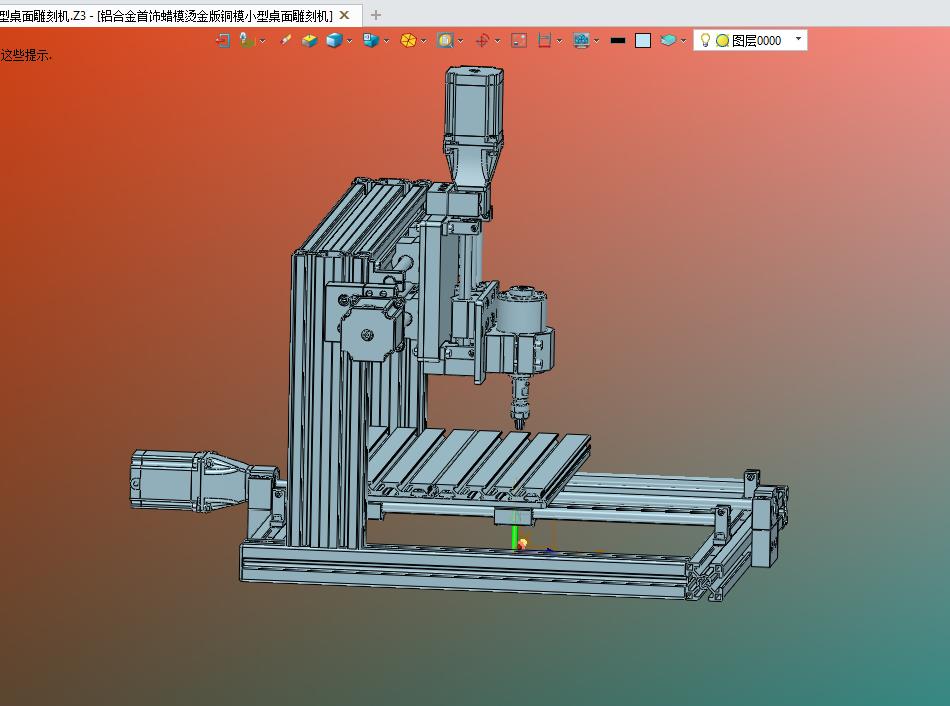Open the red crosshair dropdown arrow

coord(497,41)
